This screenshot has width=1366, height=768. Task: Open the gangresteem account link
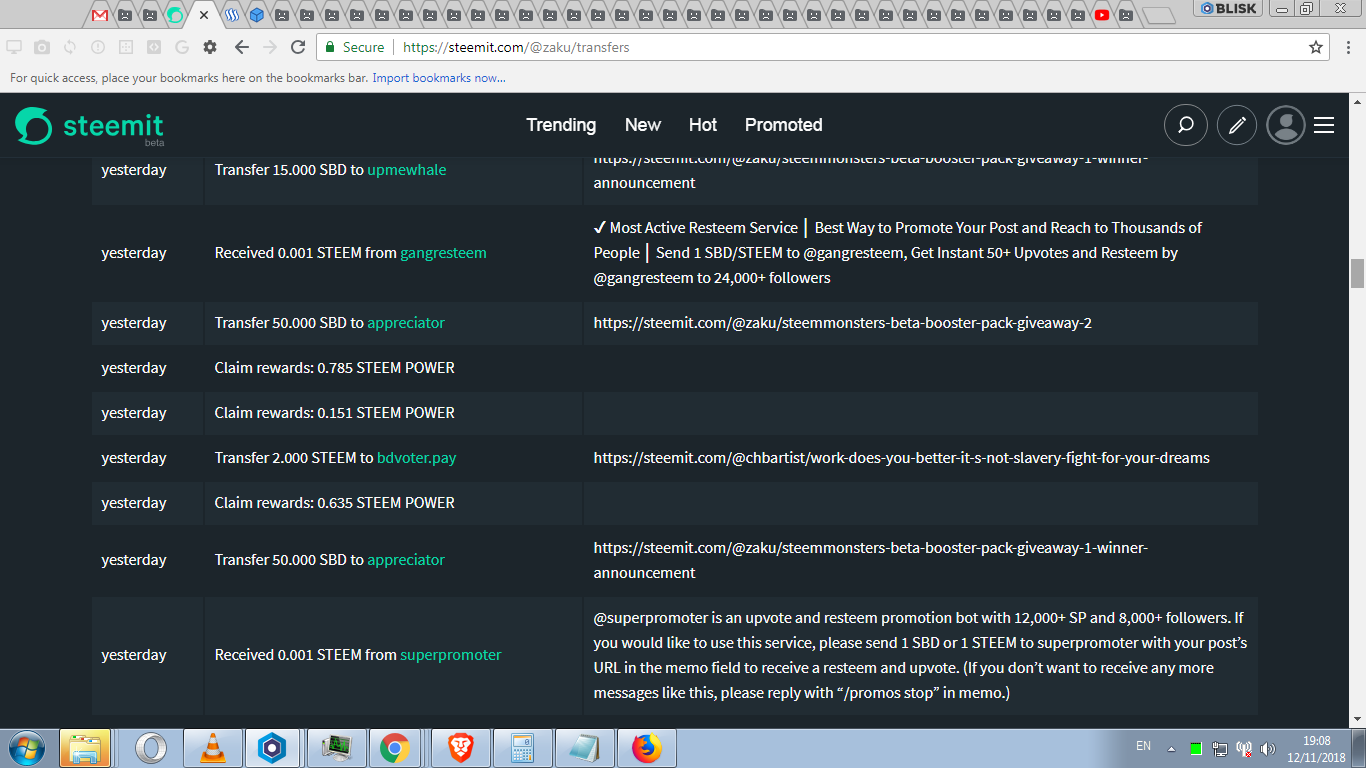click(x=443, y=253)
